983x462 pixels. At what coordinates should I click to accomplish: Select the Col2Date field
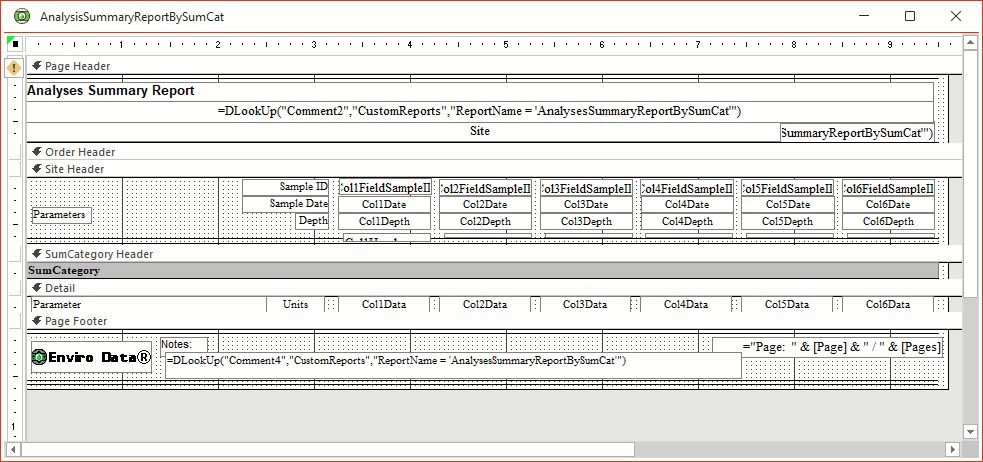(485, 204)
